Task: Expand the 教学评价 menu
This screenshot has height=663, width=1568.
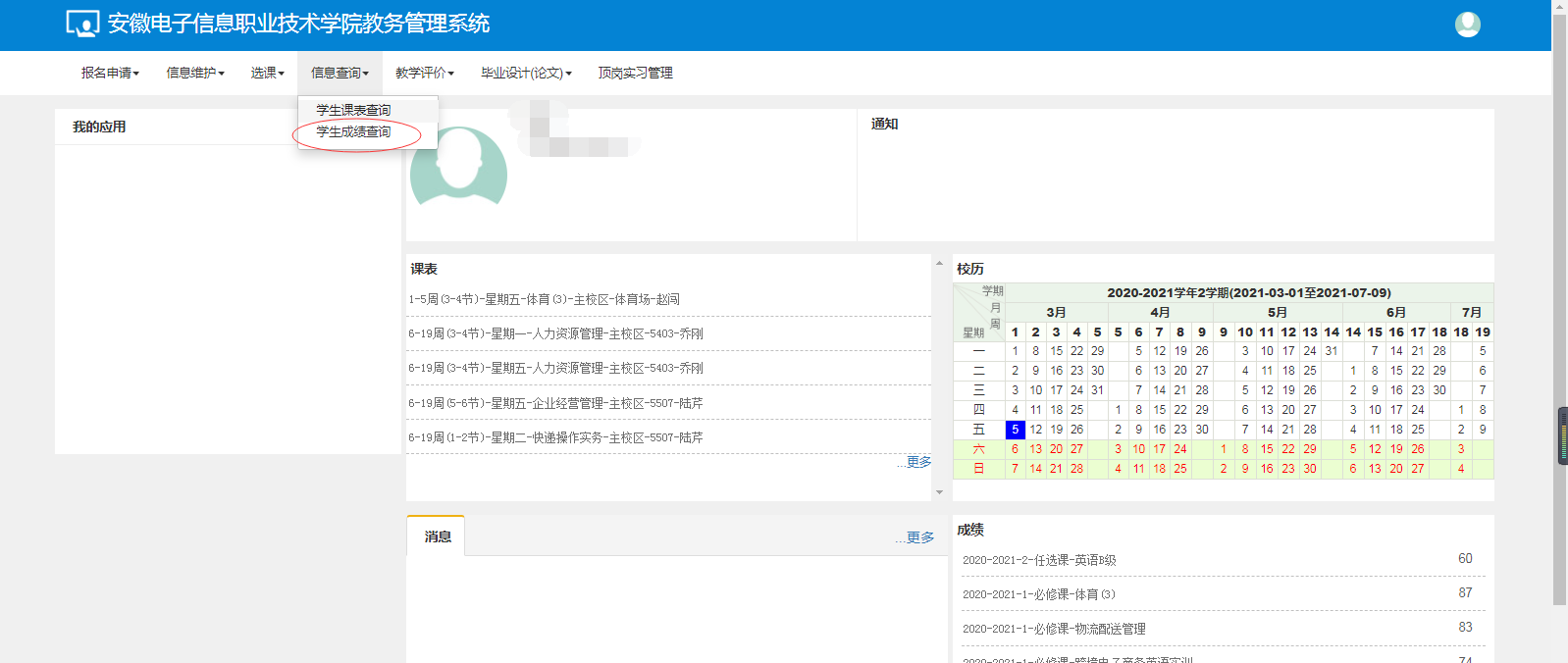Action: [x=424, y=73]
